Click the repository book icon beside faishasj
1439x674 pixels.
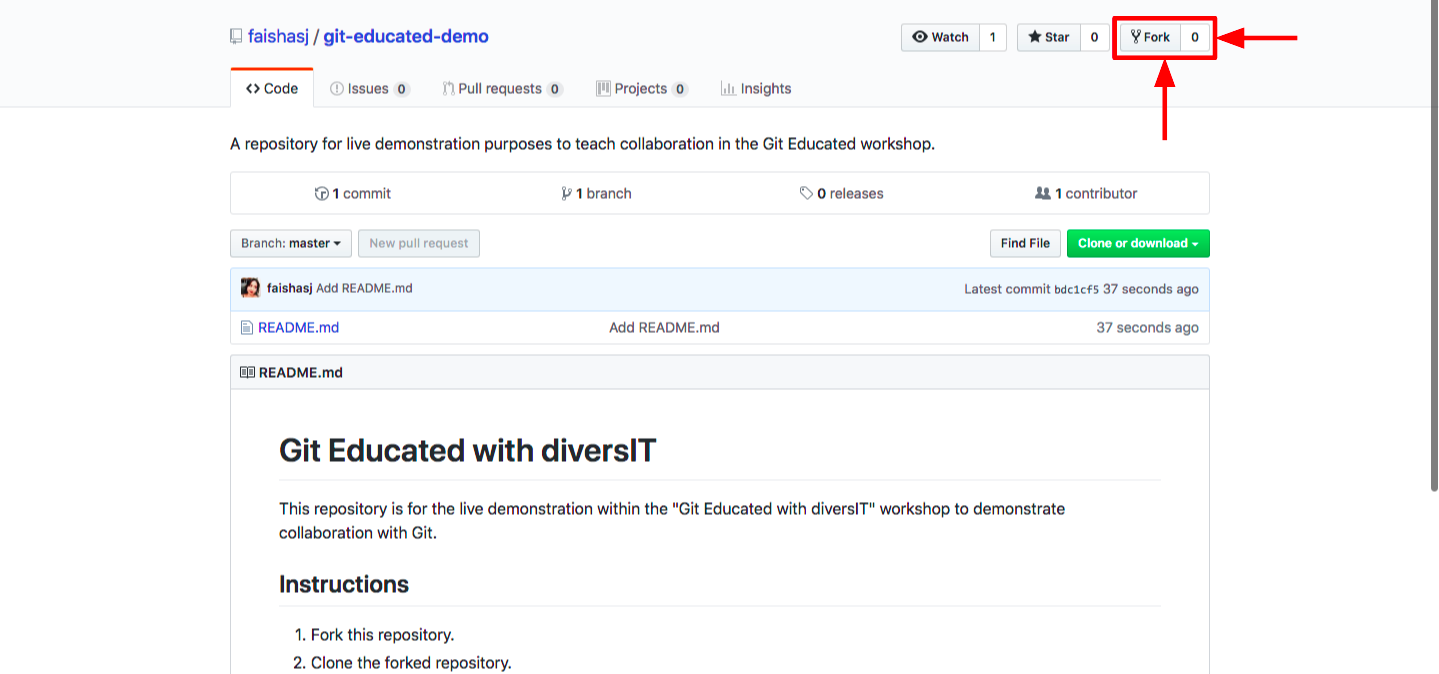point(236,37)
